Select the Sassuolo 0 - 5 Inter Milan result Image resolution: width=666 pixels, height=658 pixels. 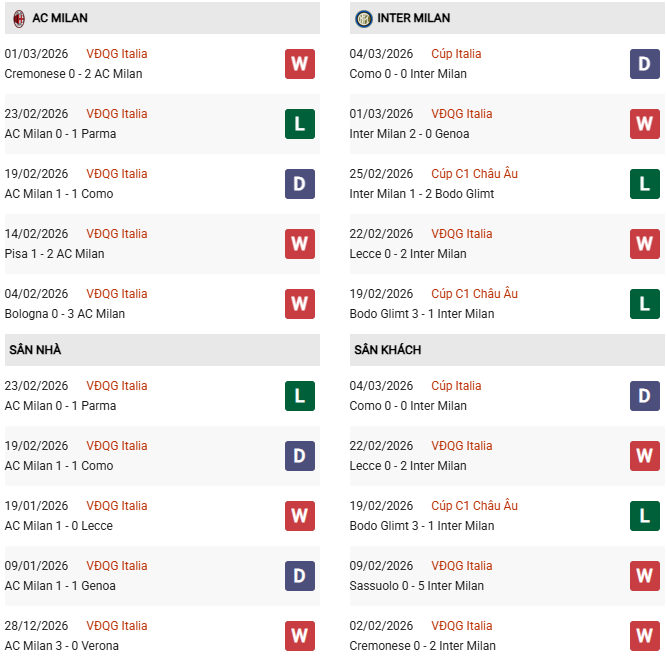[417, 586]
